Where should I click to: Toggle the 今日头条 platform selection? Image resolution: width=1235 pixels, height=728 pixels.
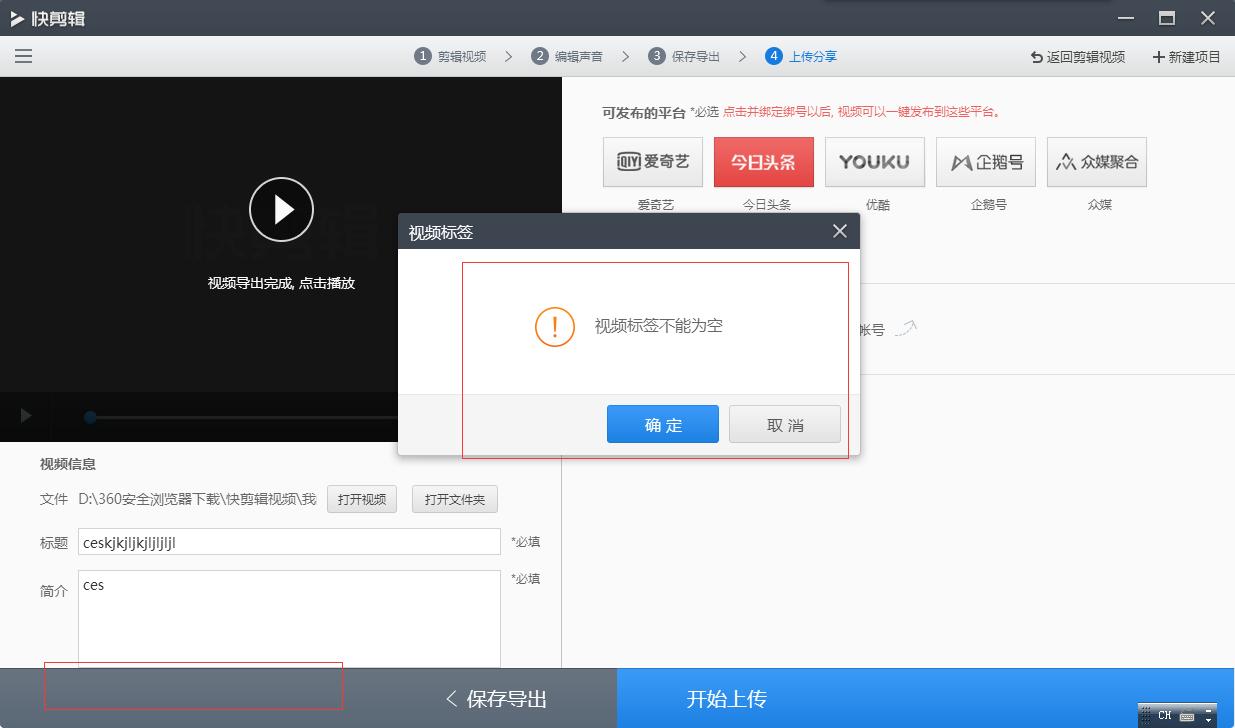763,161
